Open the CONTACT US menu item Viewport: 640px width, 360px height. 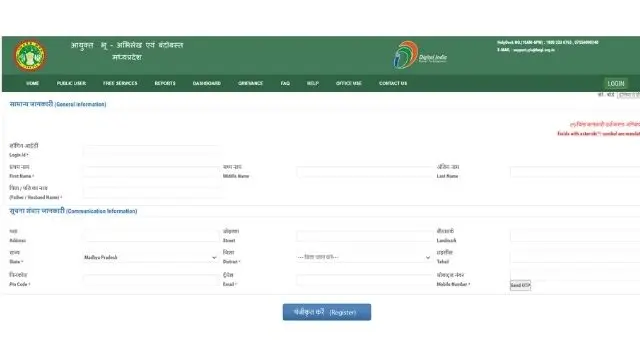[393, 83]
